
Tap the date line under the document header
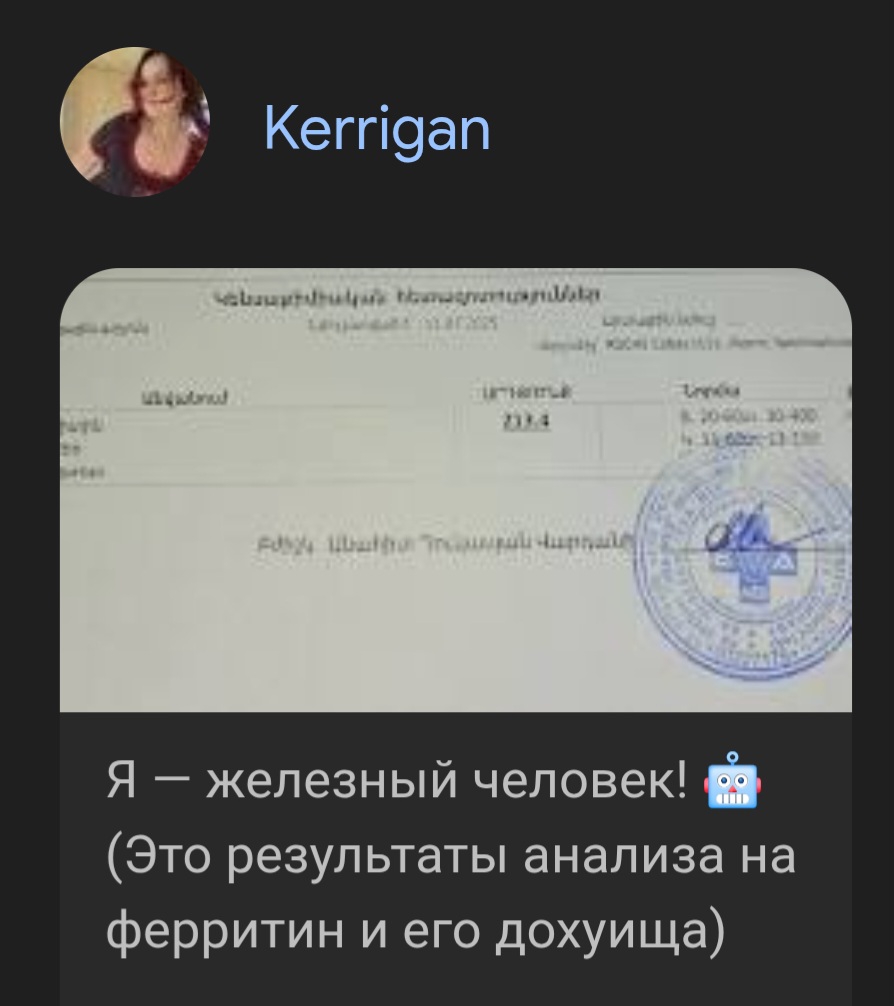(x=403, y=323)
